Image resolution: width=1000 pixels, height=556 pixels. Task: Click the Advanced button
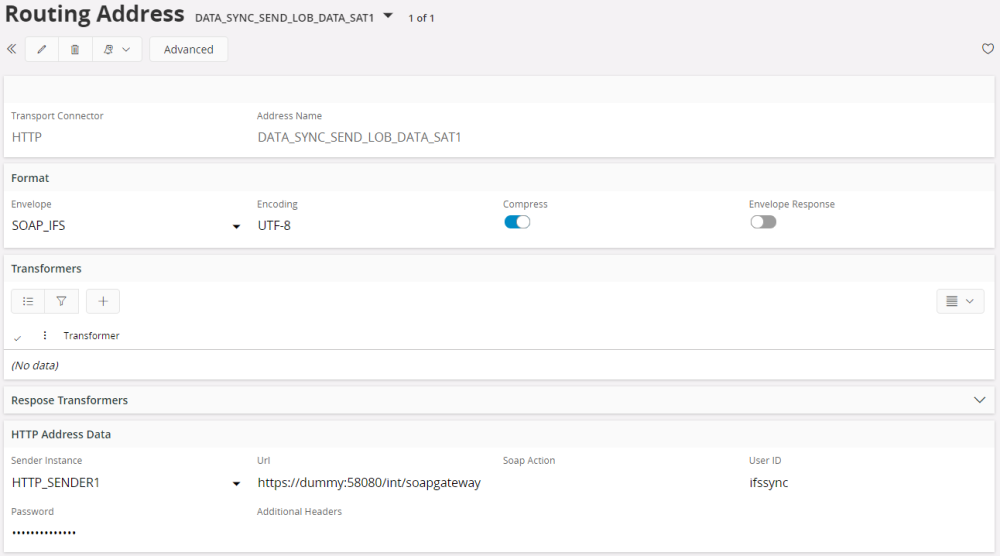[x=188, y=50]
